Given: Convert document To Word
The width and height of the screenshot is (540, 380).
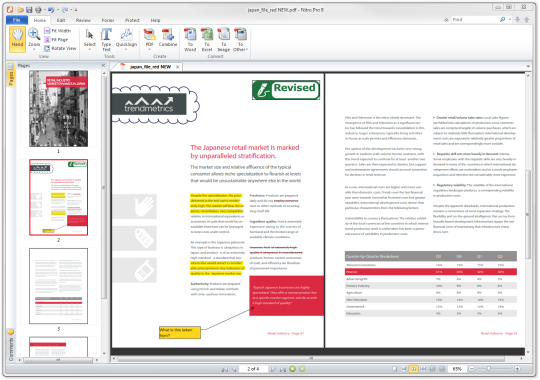Looking at the screenshot, I should click(x=190, y=40).
